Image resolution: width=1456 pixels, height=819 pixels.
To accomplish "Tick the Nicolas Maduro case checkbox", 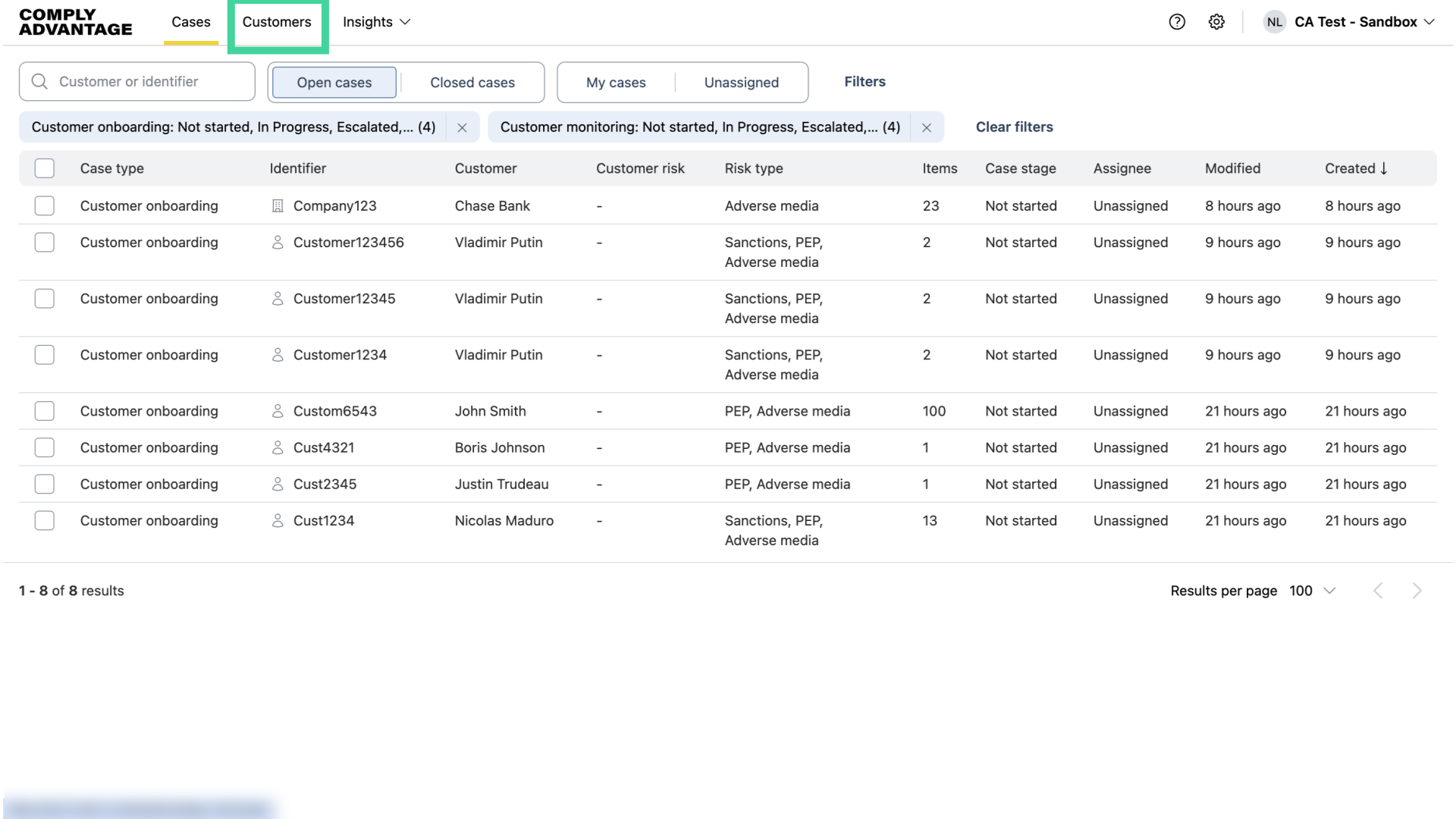I will 45,521.
